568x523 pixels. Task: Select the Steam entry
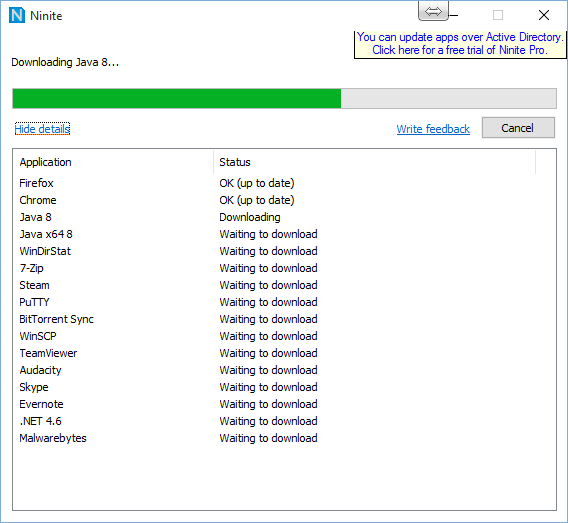point(34,285)
